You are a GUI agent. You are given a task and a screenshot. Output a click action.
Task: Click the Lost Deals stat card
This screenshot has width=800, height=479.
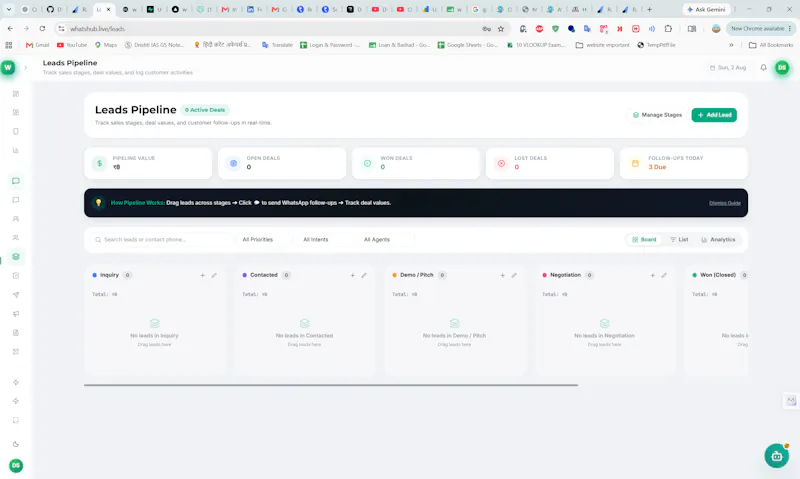(549, 163)
